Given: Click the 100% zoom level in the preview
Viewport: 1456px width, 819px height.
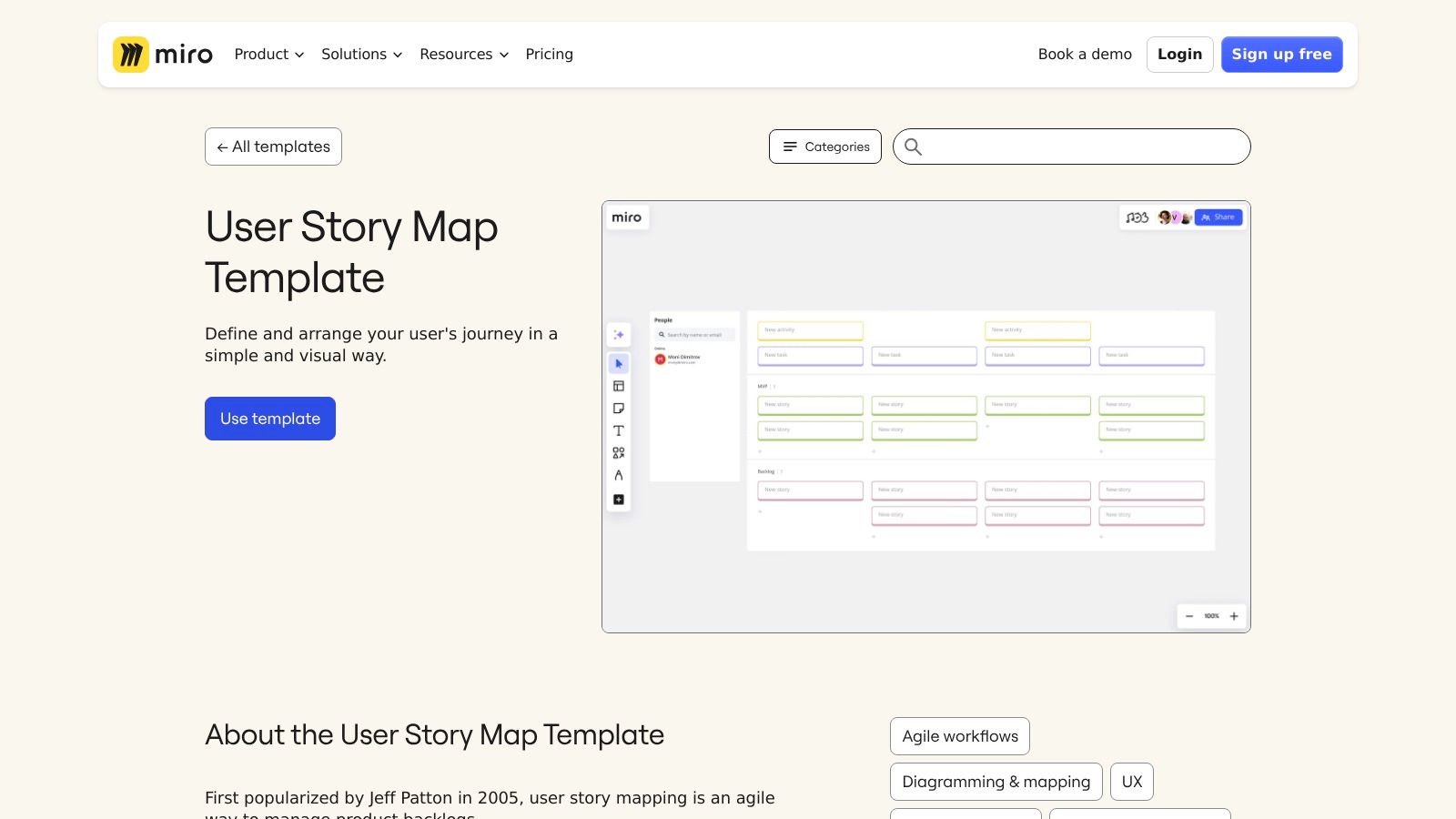Looking at the screenshot, I should pos(1211,616).
